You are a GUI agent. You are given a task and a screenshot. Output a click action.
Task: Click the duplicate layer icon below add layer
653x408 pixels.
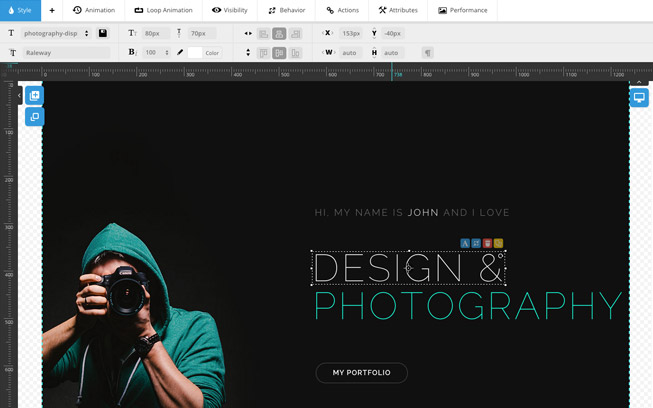pos(34,117)
